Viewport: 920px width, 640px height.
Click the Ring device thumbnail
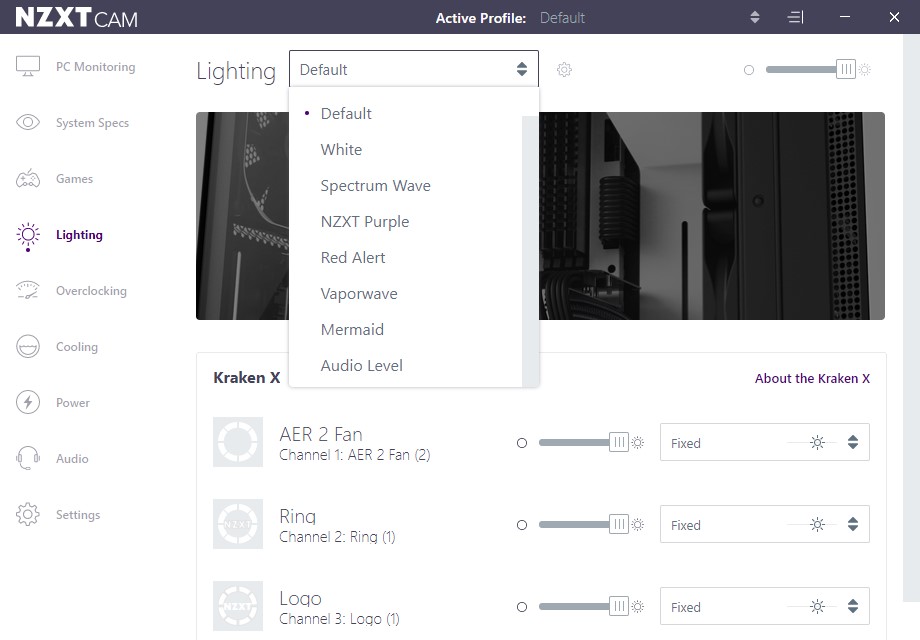tap(238, 524)
